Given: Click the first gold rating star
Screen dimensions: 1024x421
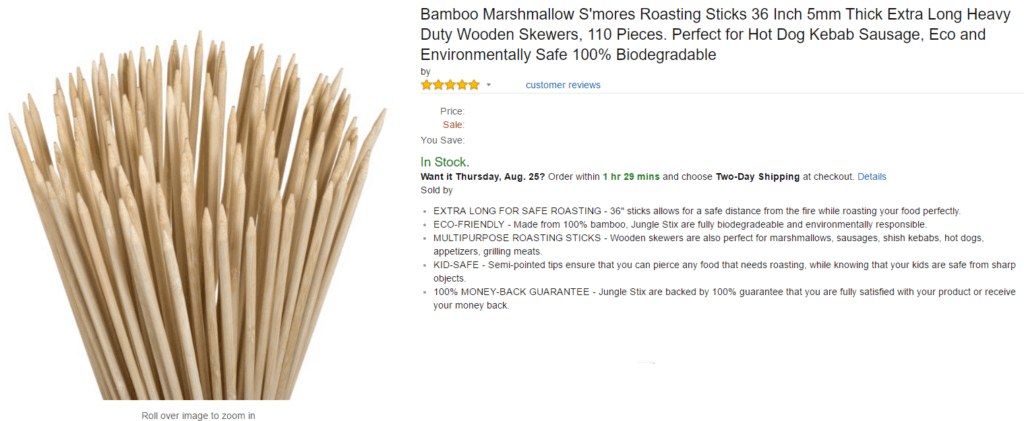Looking at the screenshot, I should 427,85.
